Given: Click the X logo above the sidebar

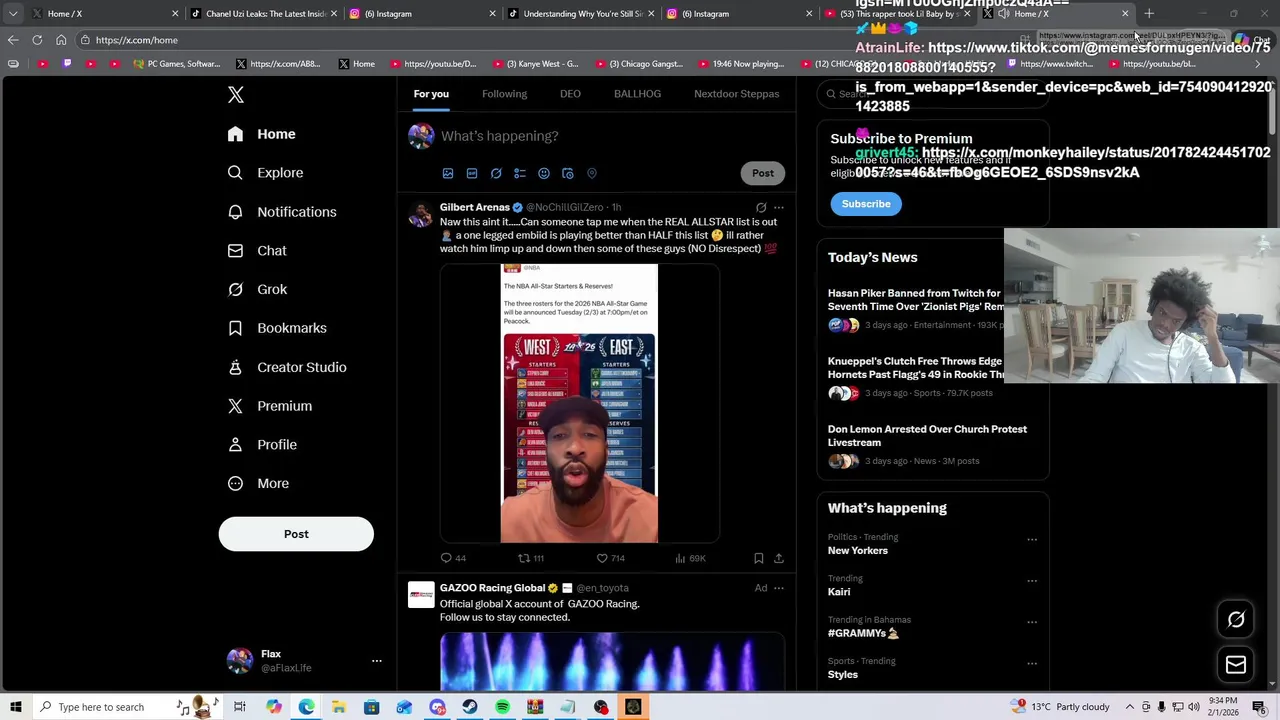Looking at the screenshot, I should pos(236,95).
